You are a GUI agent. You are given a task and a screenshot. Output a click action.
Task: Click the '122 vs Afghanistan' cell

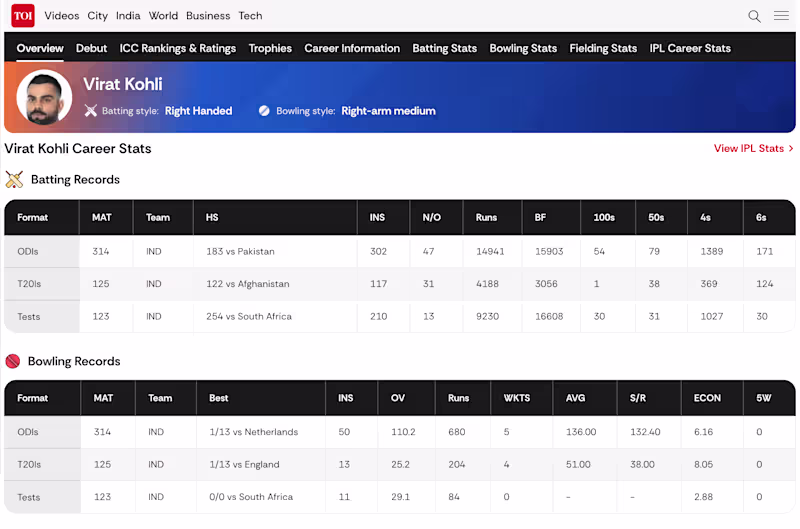click(x=247, y=284)
